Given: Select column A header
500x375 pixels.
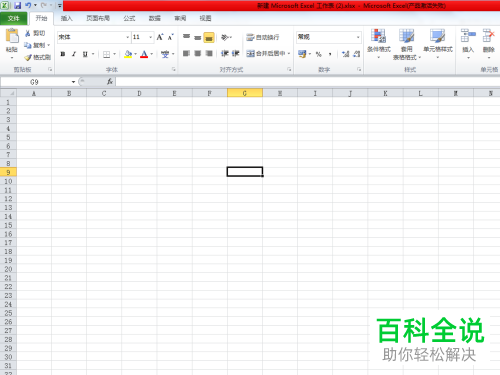Looking at the screenshot, I should [x=34, y=93].
